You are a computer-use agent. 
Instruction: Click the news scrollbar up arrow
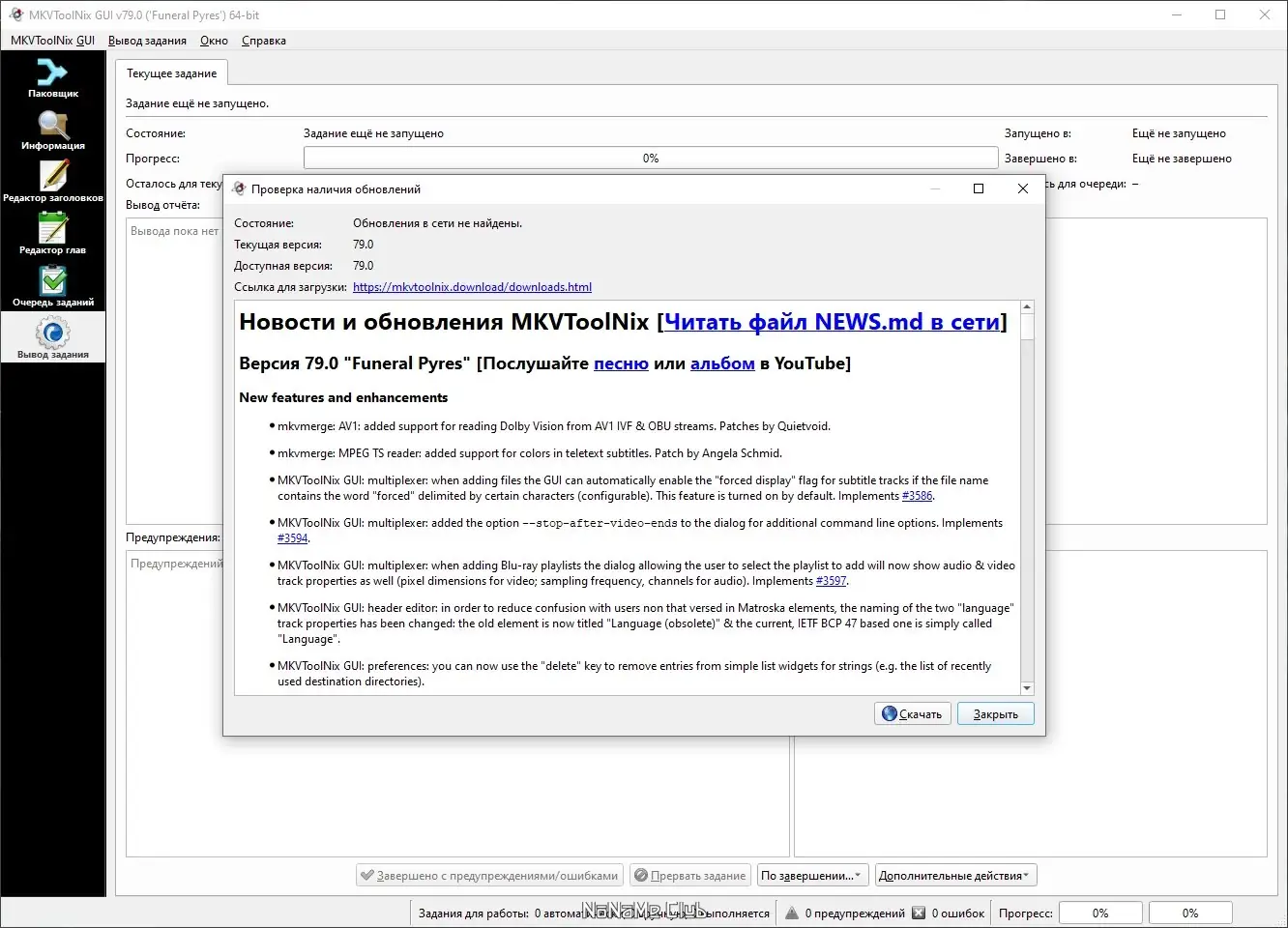click(x=1027, y=307)
